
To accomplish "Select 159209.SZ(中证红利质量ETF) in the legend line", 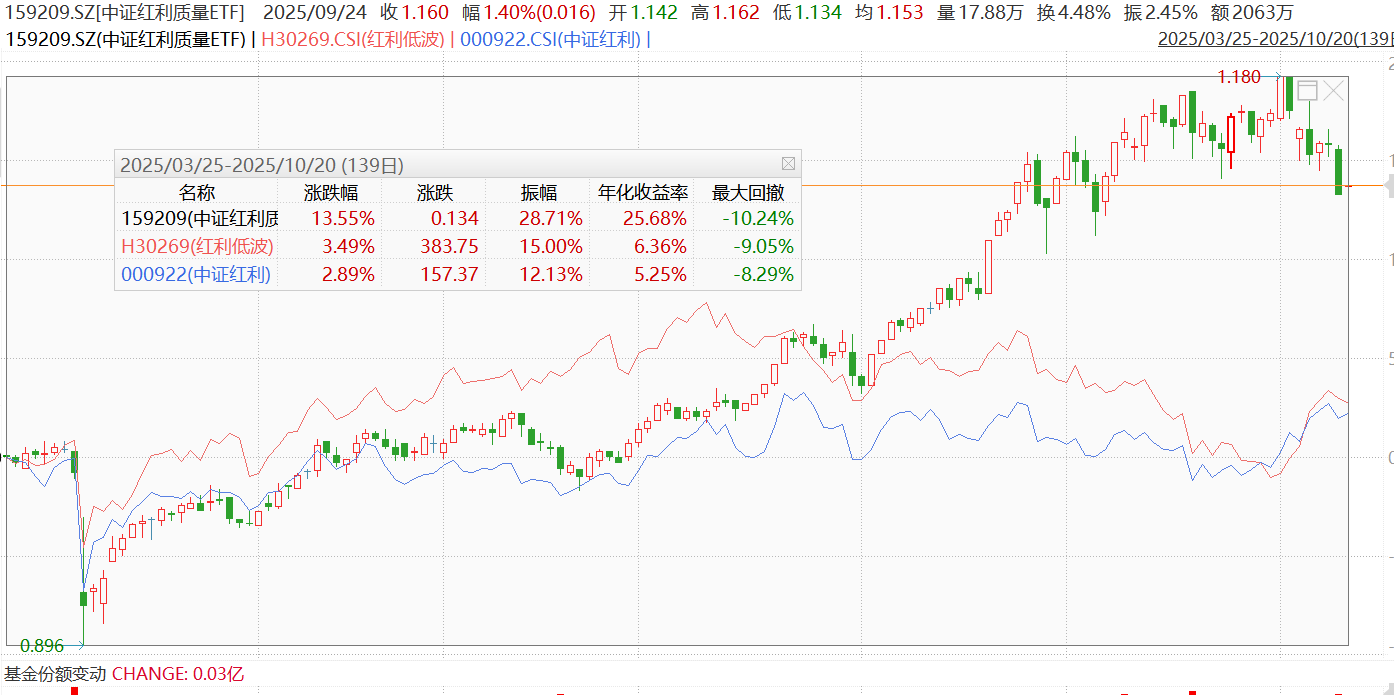I will pos(126,39).
